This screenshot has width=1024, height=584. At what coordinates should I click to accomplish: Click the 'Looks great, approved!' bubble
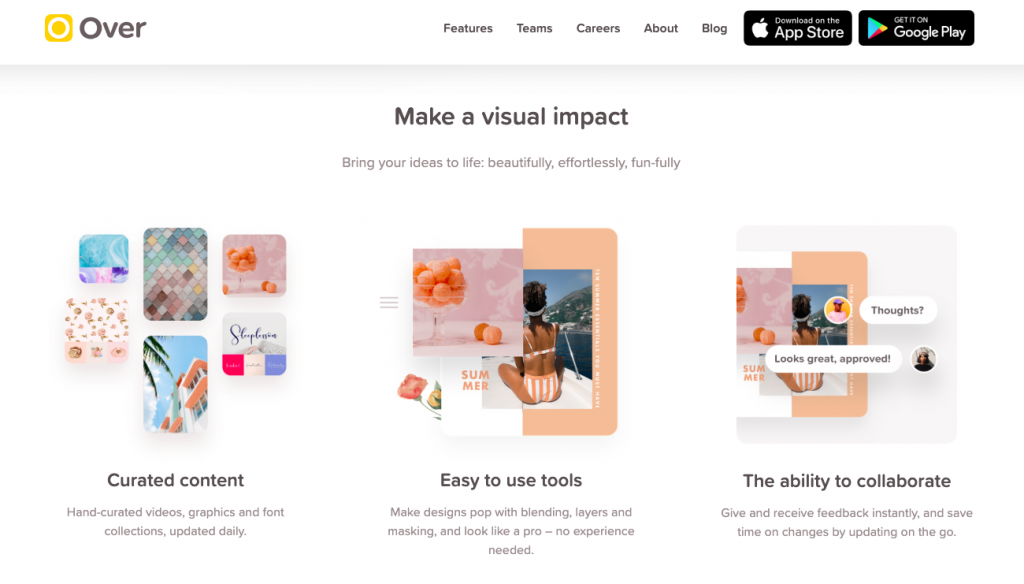pos(833,359)
